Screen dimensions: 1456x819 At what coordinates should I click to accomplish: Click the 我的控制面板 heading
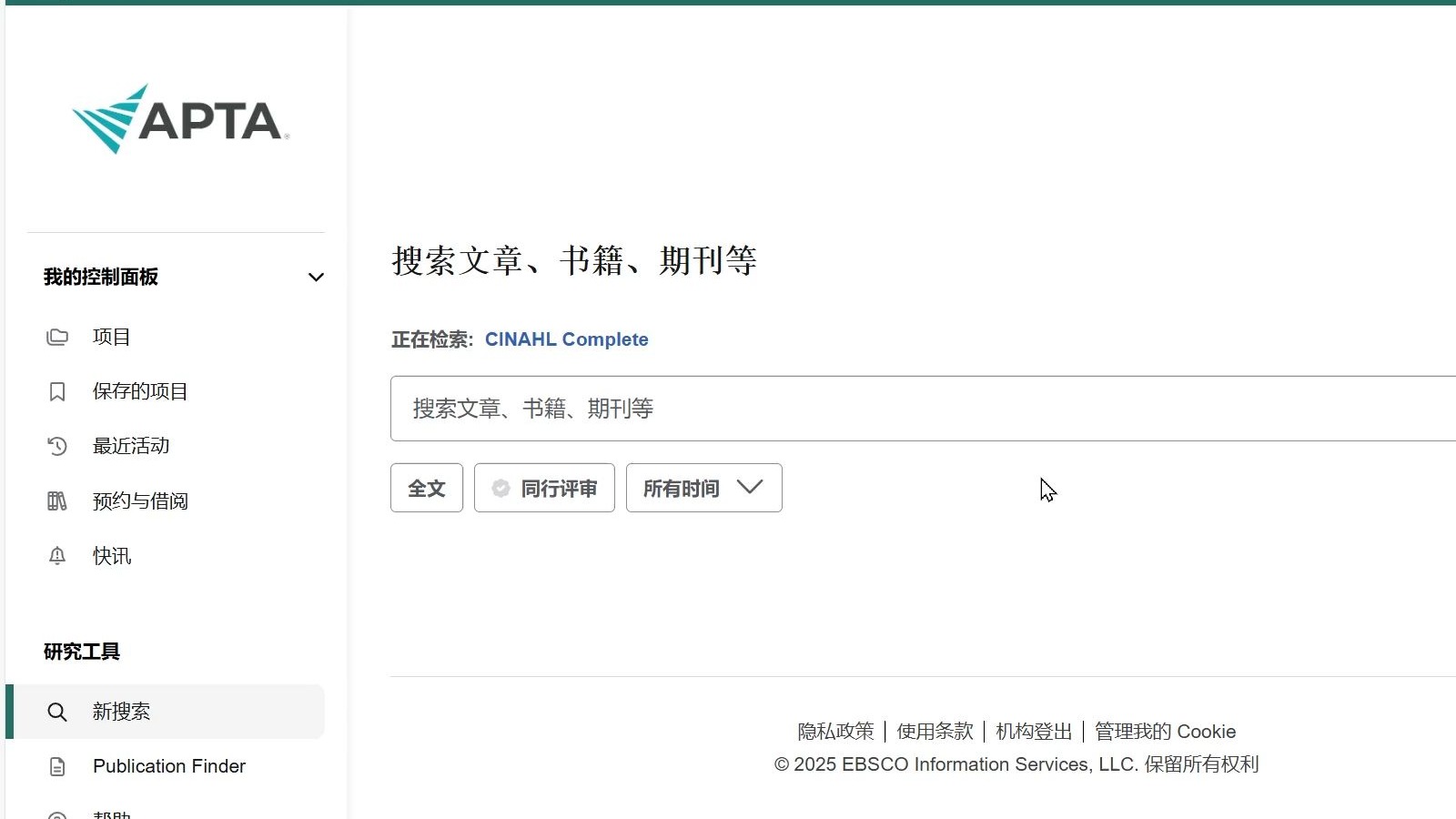tap(101, 277)
